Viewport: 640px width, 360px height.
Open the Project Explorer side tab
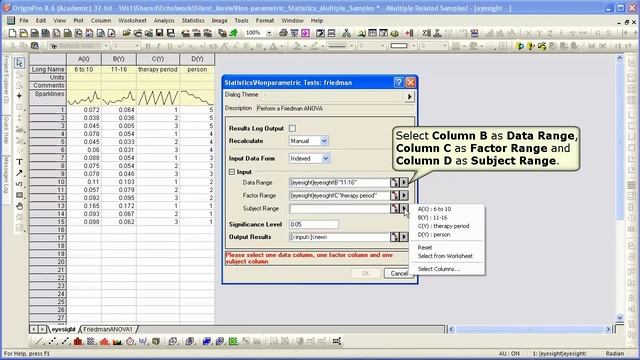[x=7, y=79]
